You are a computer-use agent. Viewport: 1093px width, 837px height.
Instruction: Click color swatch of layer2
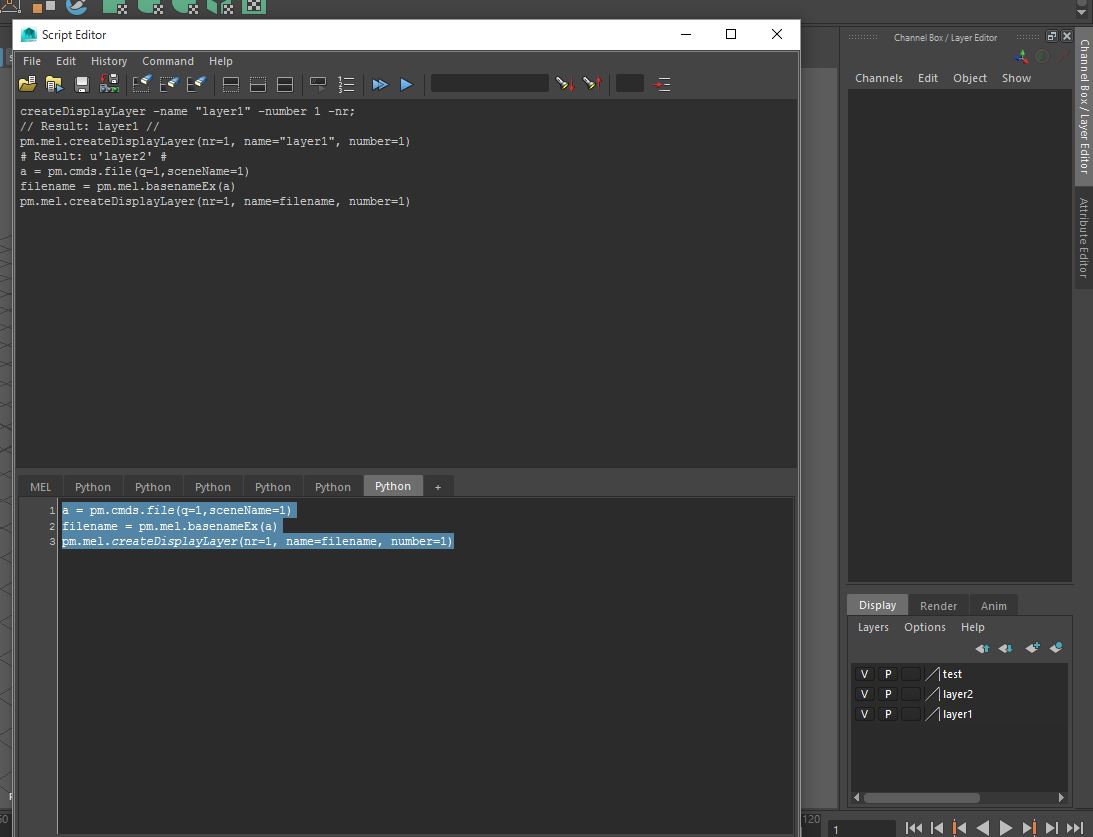pos(932,694)
